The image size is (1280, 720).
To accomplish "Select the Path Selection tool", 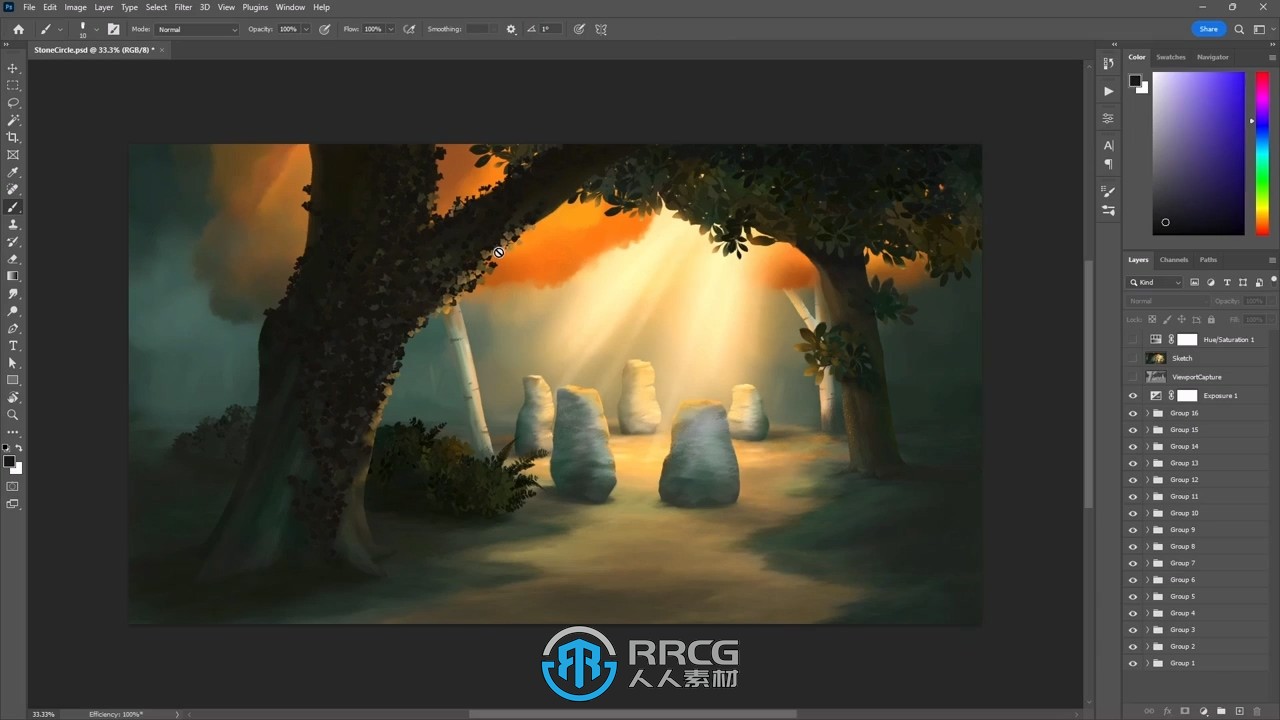I will click(x=13, y=363).
